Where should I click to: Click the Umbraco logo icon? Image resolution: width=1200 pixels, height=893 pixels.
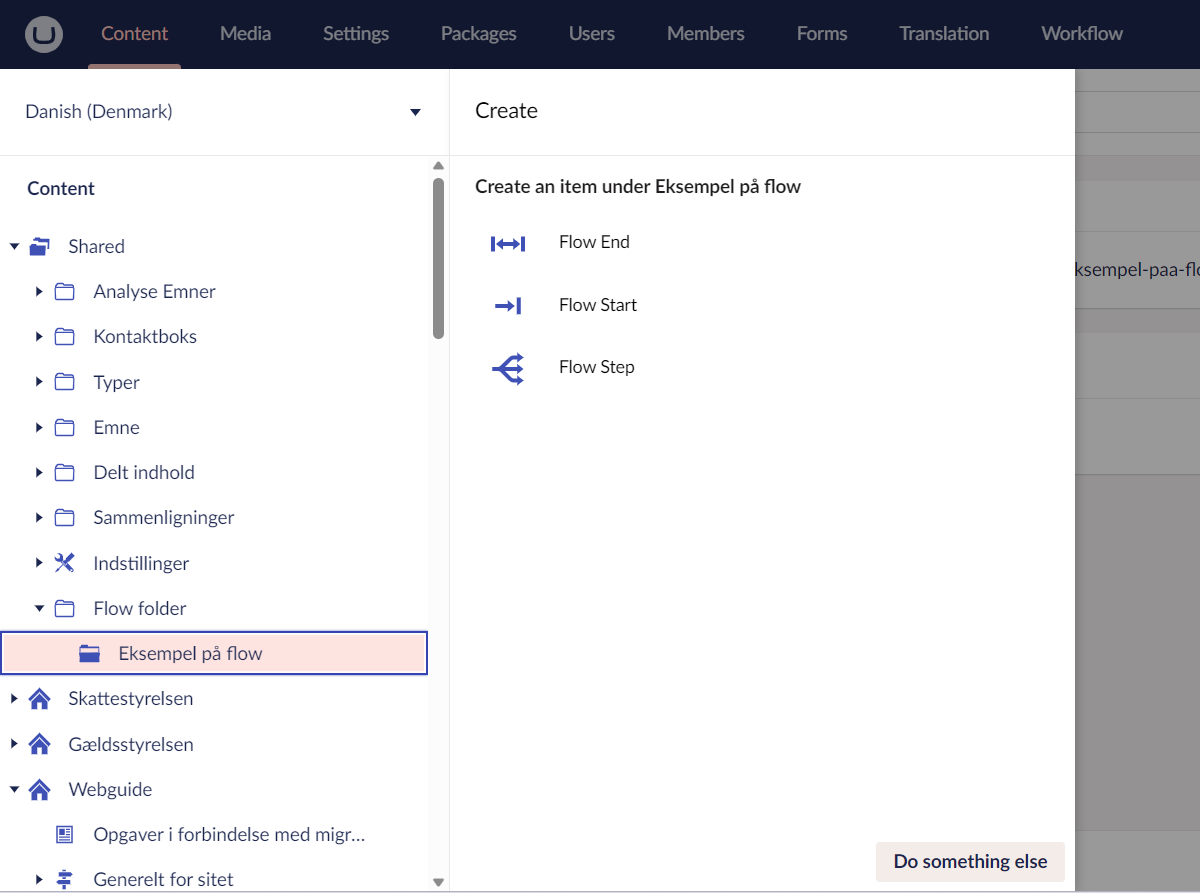[44, 34]
